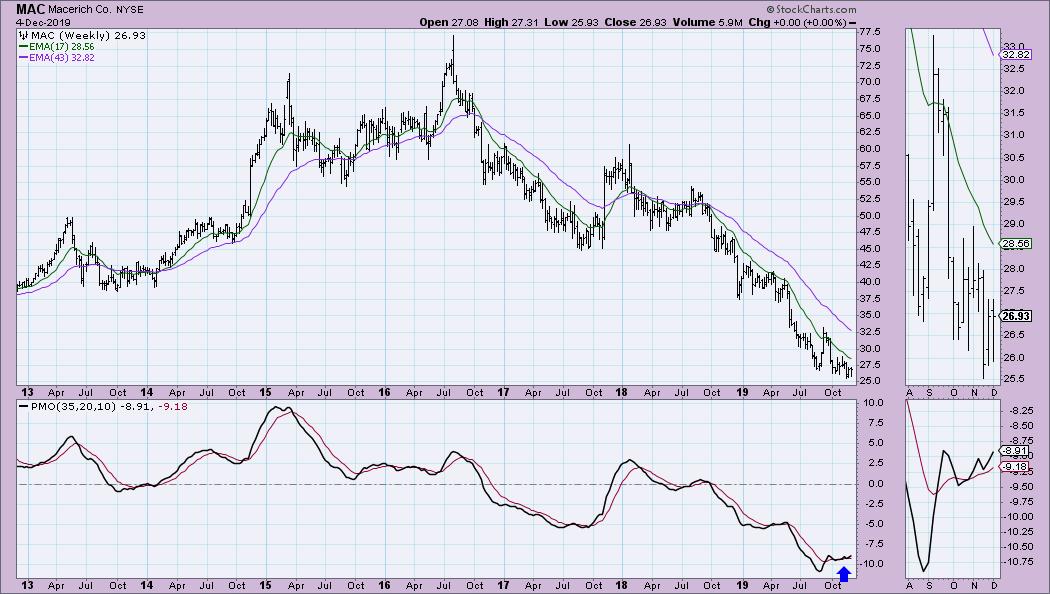Click year 17 on the PMO panel's time axis
Screen dimensions: 1050x594
[503, 585]
